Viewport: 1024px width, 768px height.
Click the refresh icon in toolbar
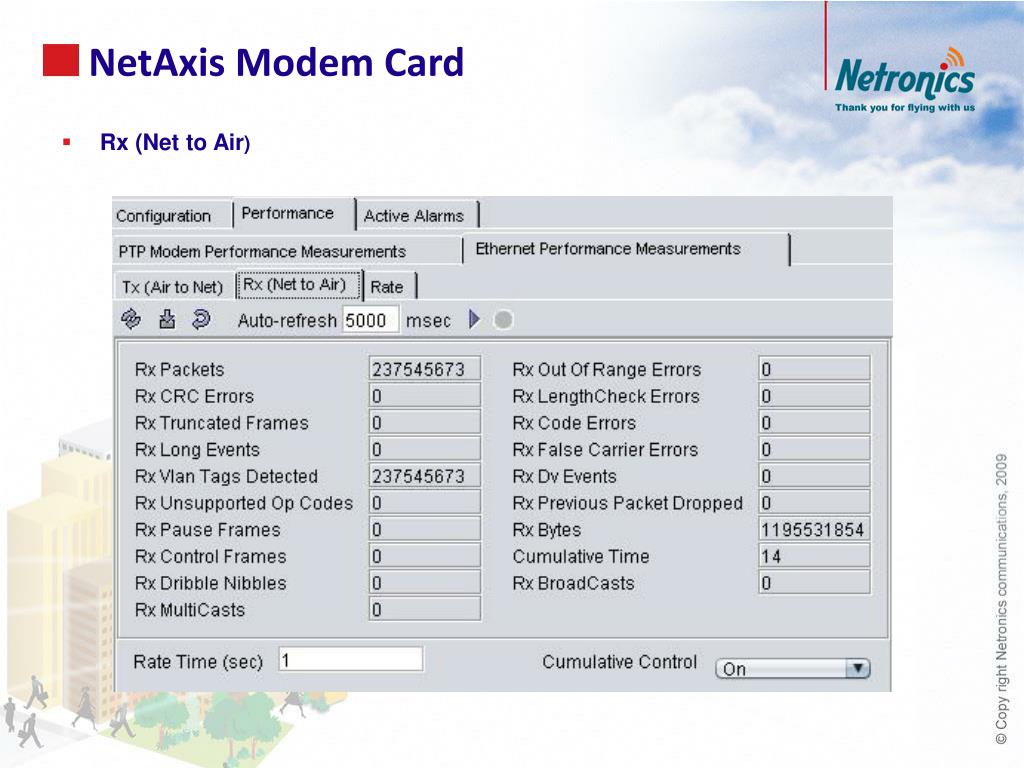[x=131, y=319]
